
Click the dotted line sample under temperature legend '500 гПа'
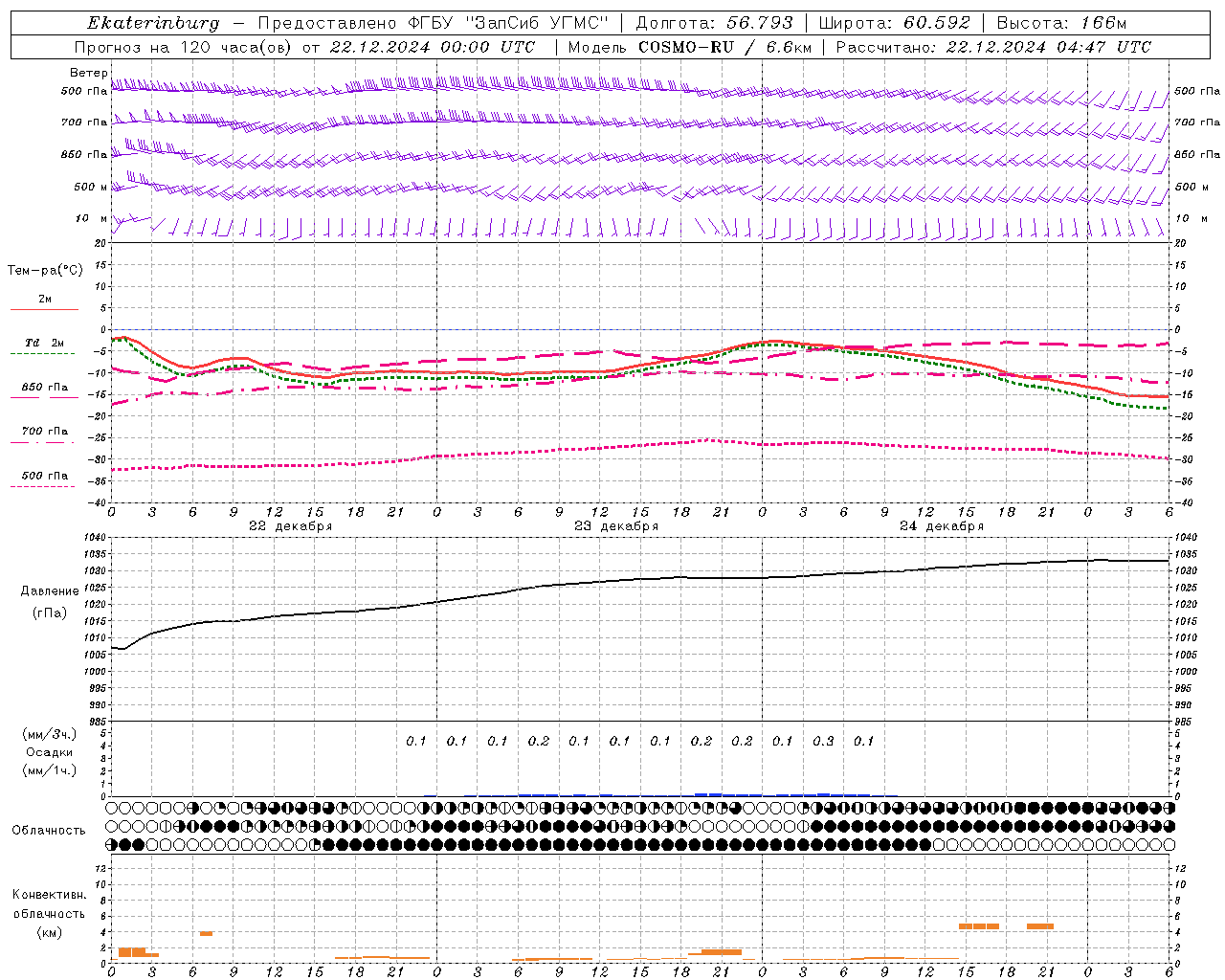coord(43,486)
